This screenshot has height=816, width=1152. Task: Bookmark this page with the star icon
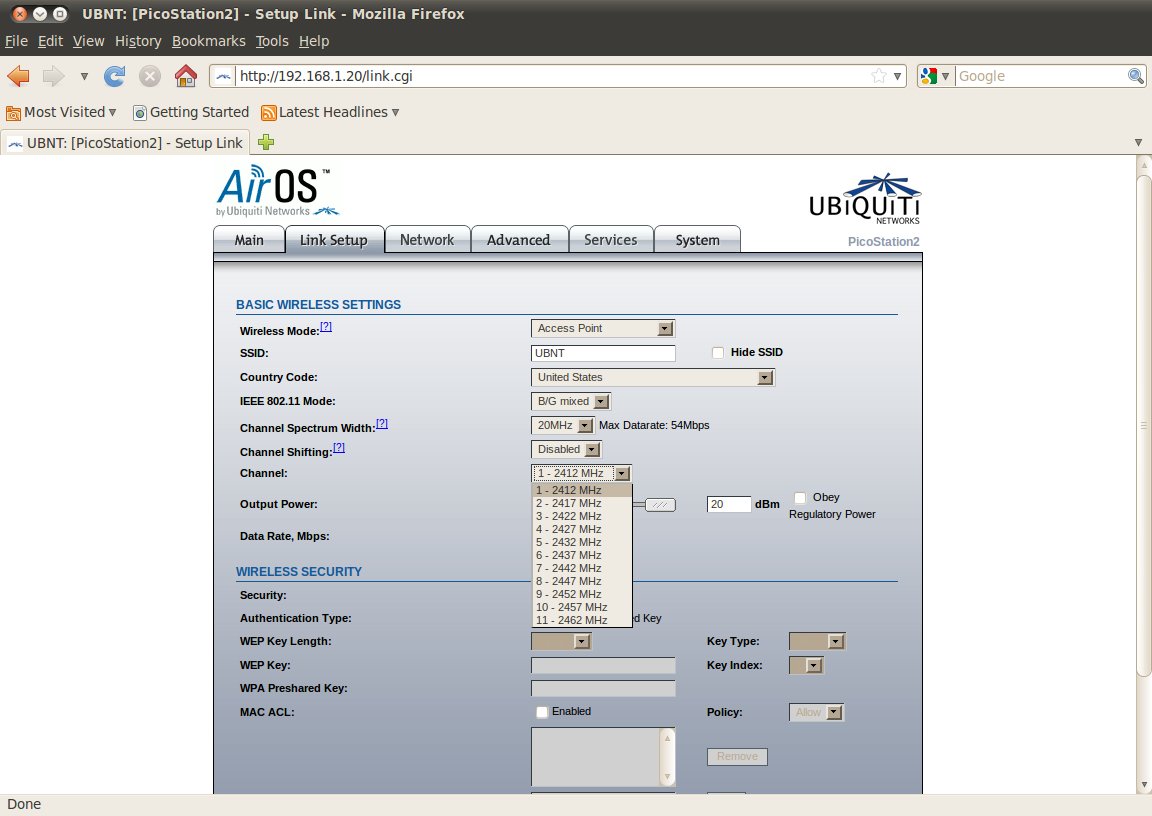[878, 76]
